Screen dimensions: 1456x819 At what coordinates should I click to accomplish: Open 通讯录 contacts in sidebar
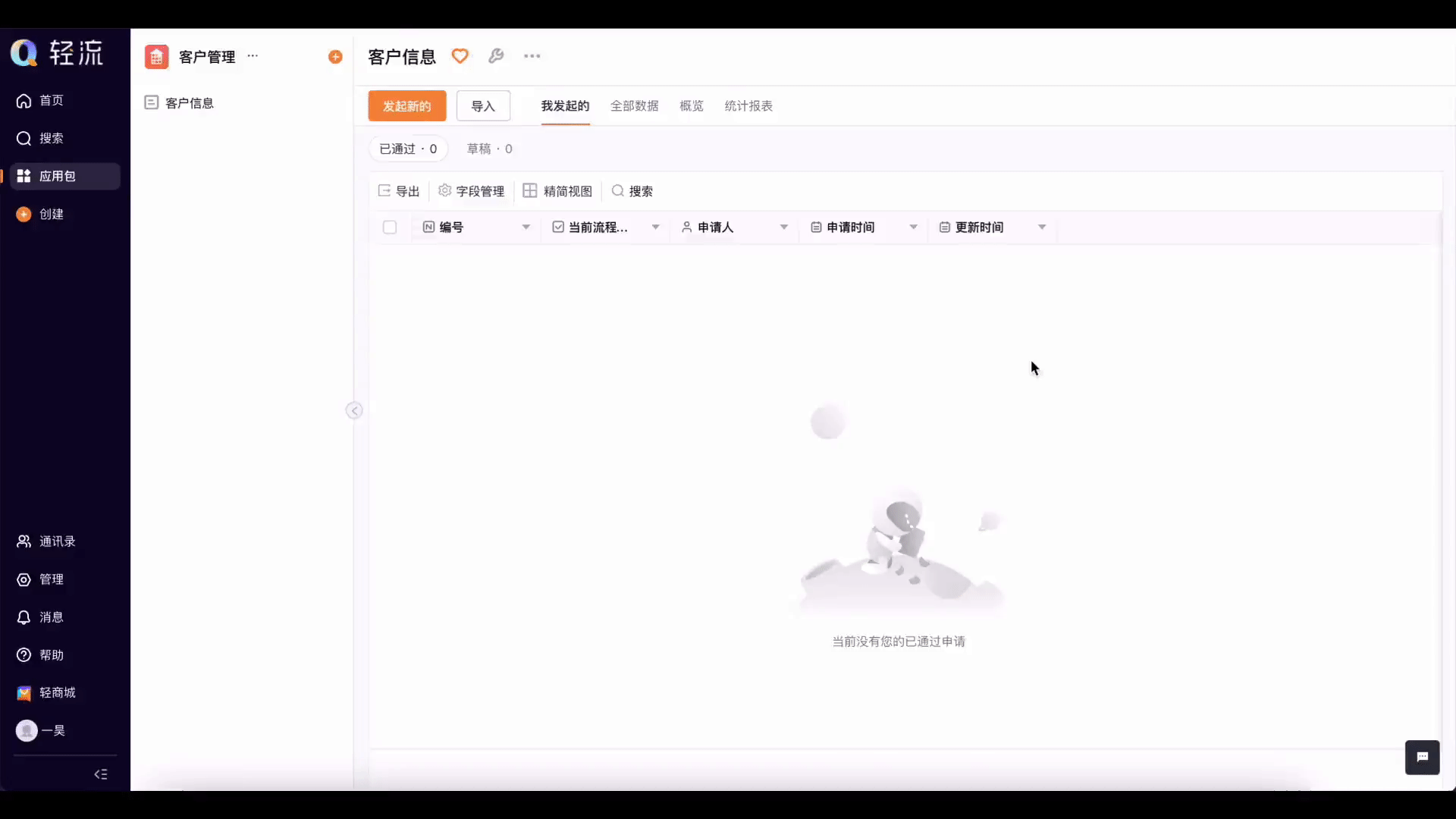coord(57,541)
